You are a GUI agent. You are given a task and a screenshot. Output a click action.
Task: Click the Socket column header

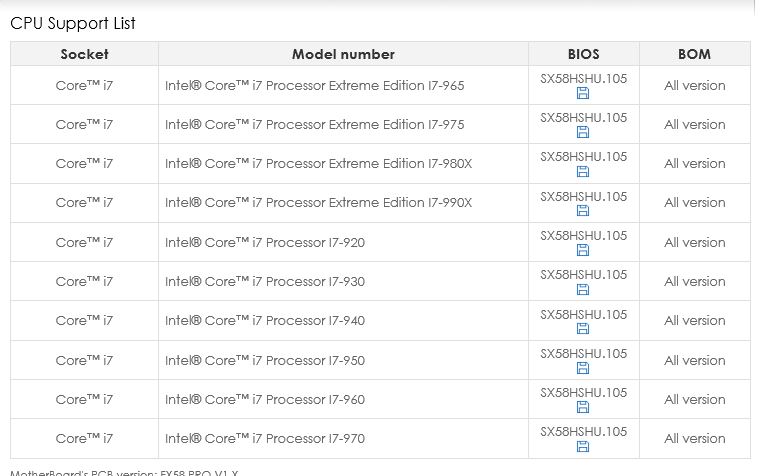point(84,54)
